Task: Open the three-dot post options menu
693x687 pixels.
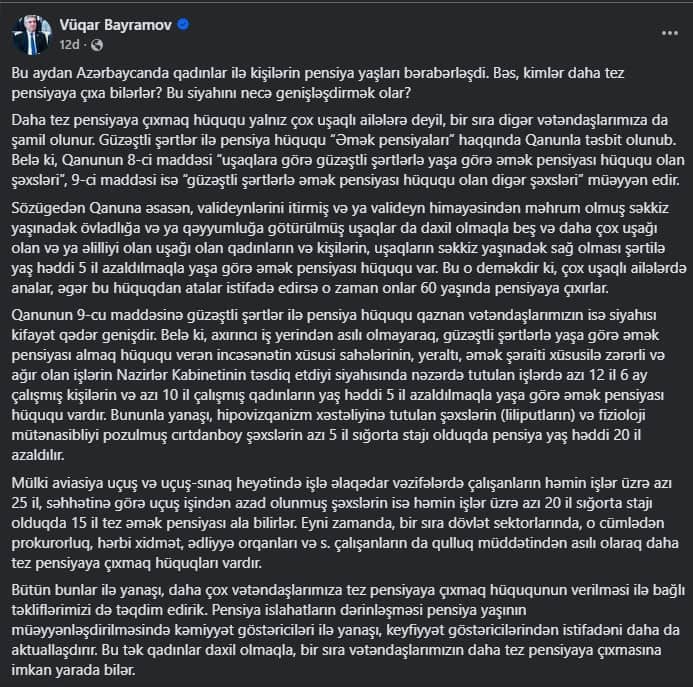Action: [x=670, y=34]
